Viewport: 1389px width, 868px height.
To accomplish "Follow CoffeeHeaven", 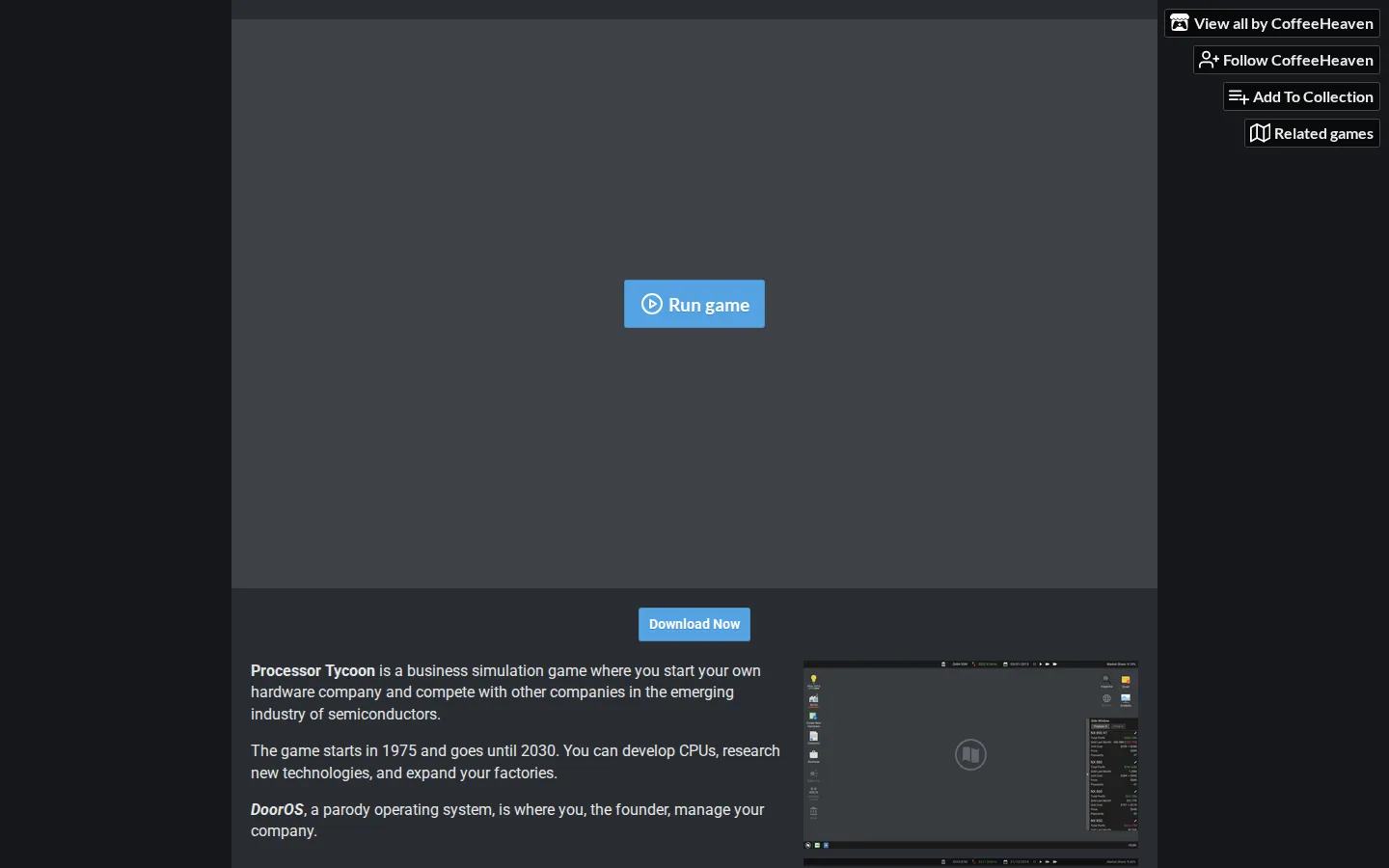I will (x=1287, y=60).
